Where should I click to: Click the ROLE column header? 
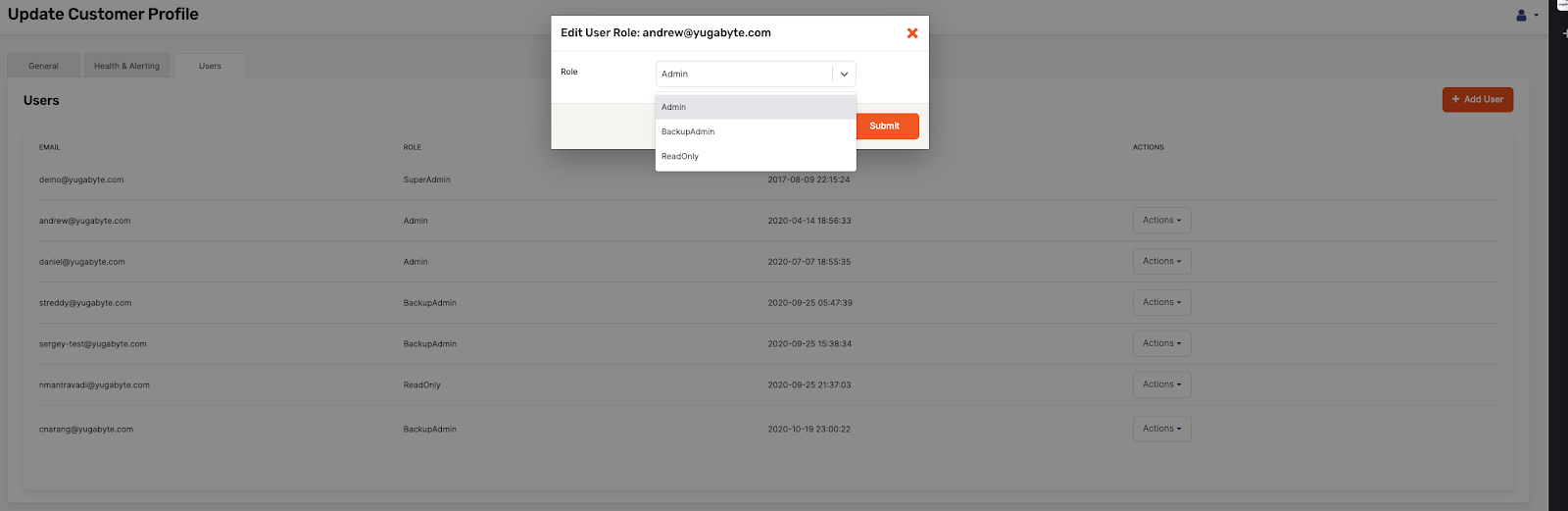click(413, 147)
